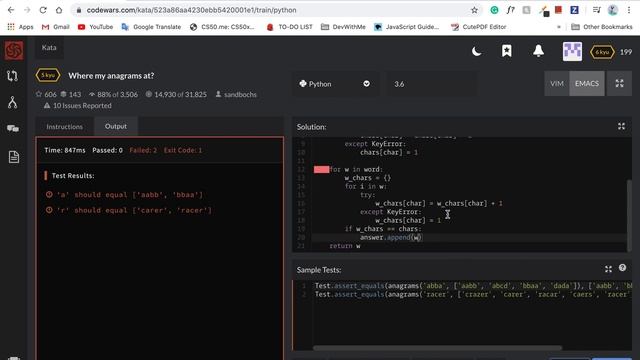Switch to the Instructions tab

point(64,127)
